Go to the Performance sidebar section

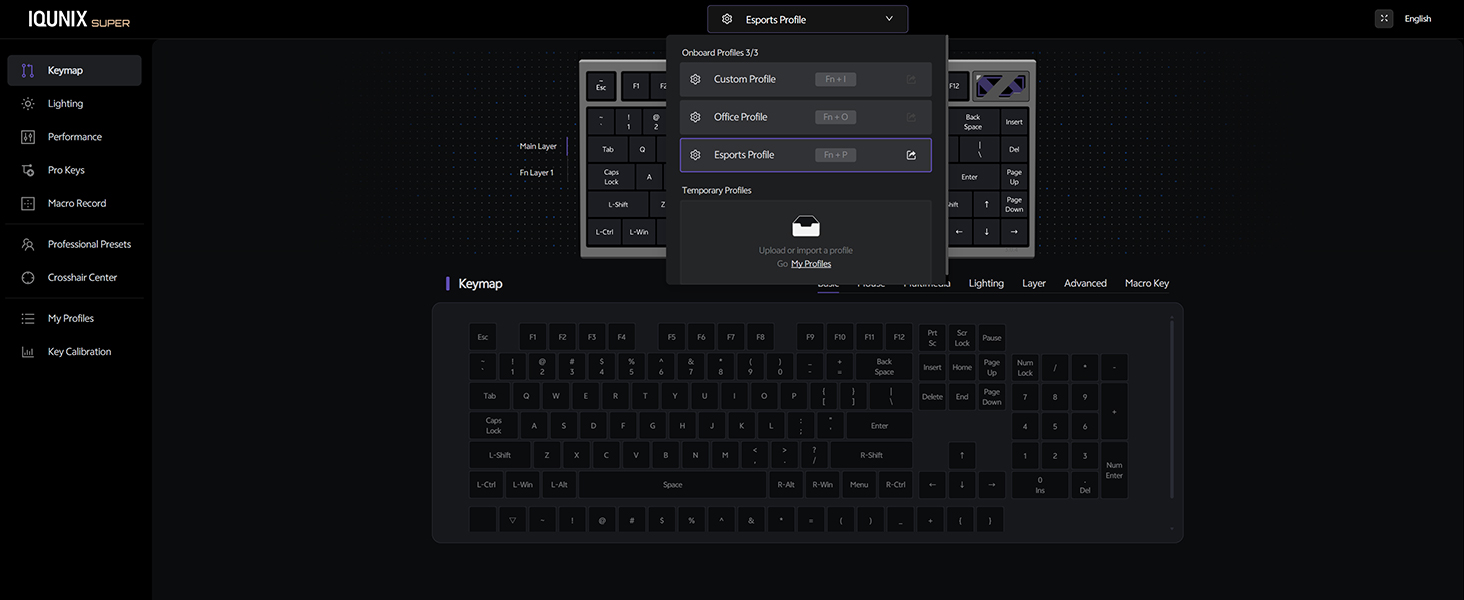[x=74, y=137]
